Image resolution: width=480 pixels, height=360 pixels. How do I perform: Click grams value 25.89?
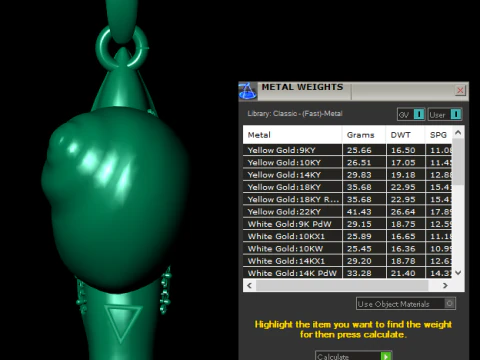point(359,236)
